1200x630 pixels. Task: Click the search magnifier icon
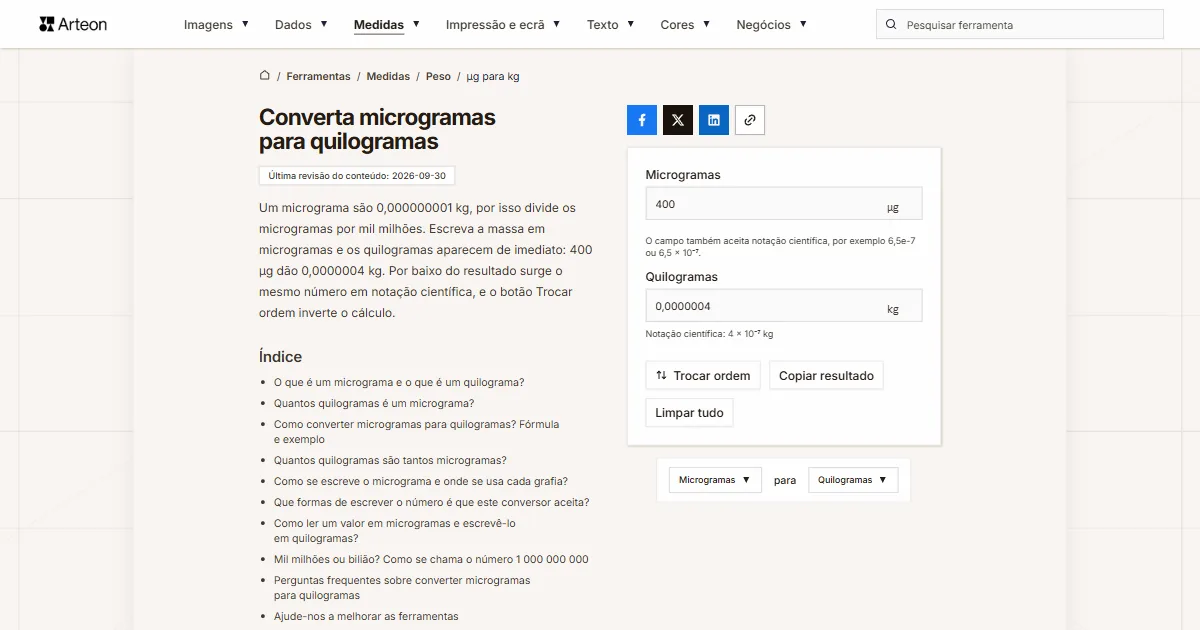pyautogui.click(x=892, y=25)
